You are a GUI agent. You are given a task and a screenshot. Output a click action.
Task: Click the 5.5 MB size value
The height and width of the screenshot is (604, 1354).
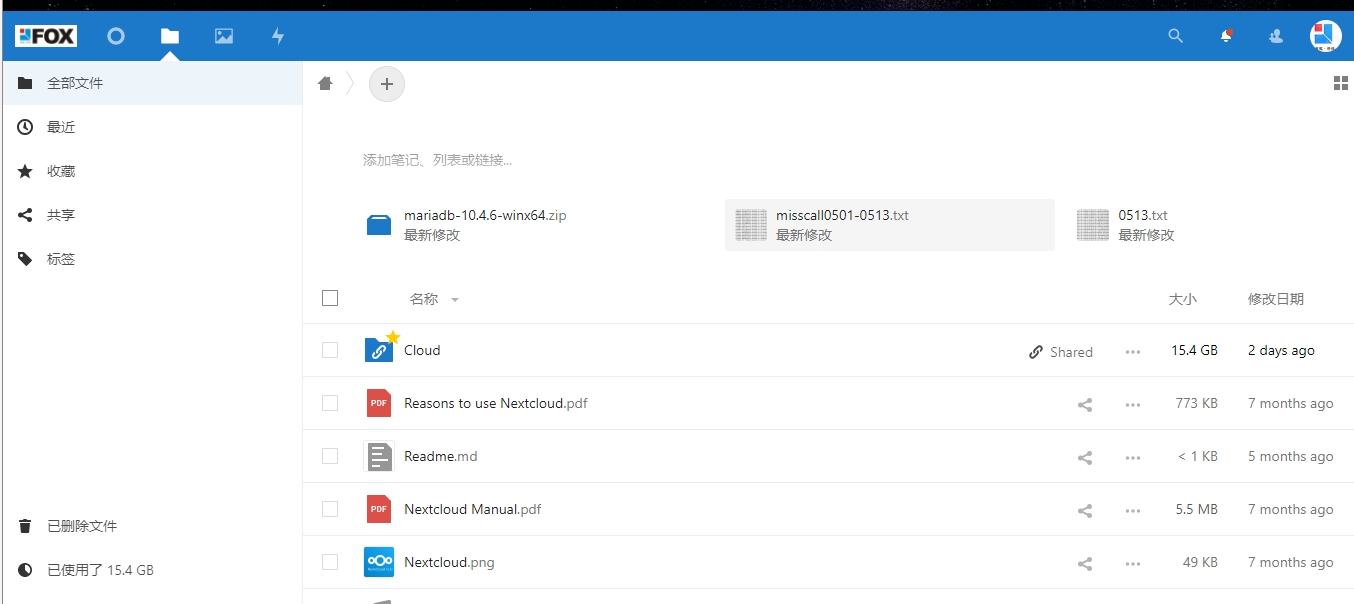pyautogui.click(x=1196, y=509)
